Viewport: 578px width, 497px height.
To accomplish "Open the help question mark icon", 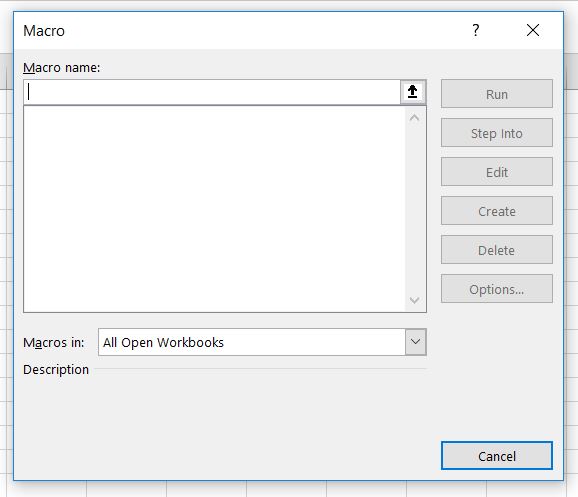I will pos(476,30).
